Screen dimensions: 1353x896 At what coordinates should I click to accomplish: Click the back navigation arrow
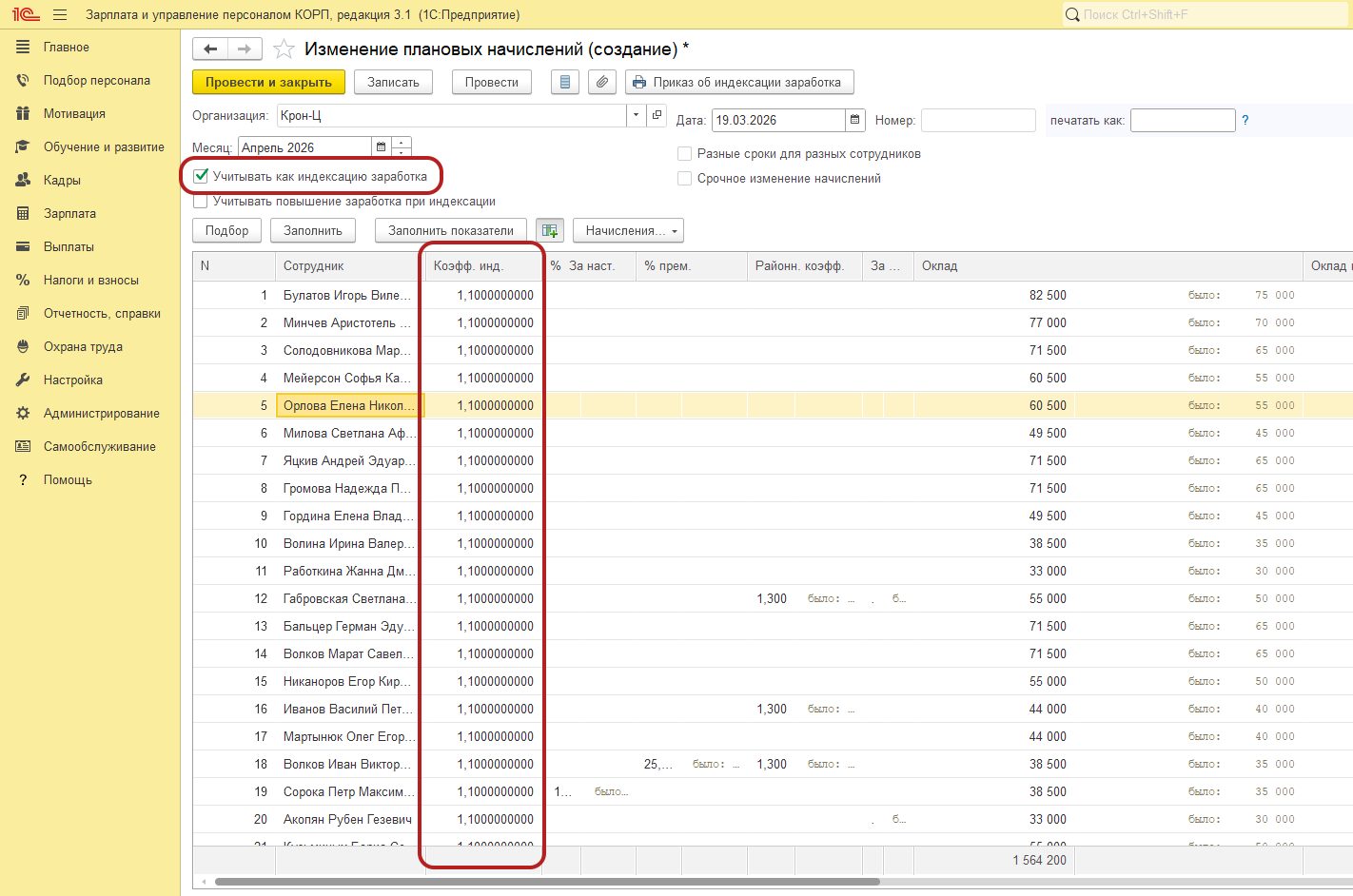[x=210, y=49]
